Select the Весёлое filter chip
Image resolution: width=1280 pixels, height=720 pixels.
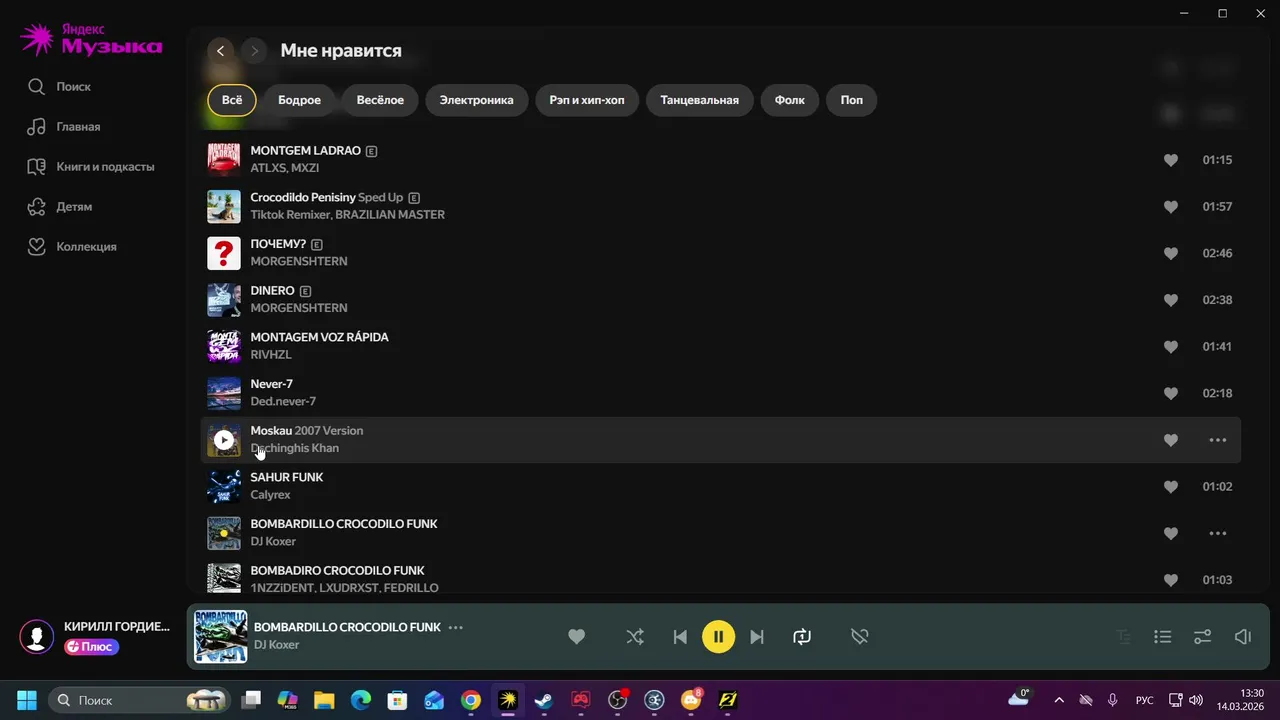[380, 100]
